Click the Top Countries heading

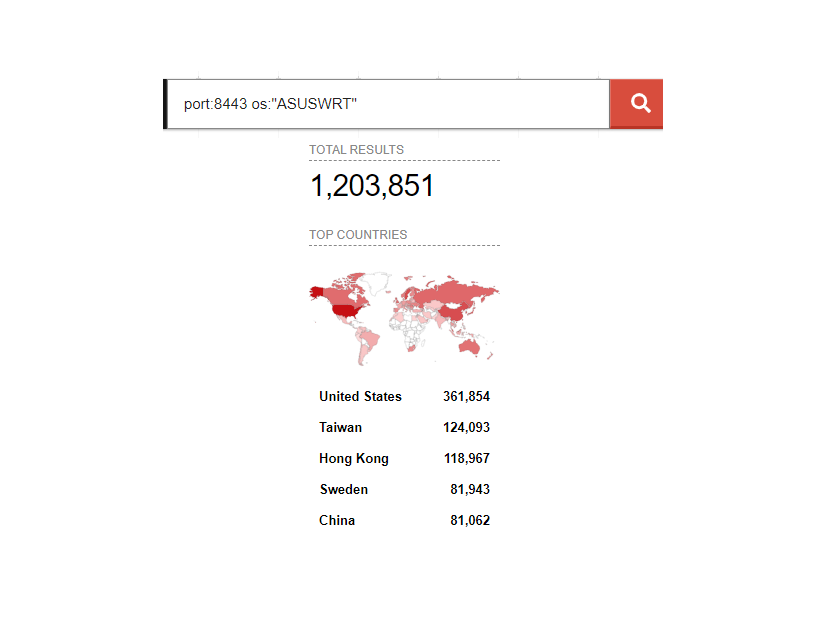(x=358, y=235)
